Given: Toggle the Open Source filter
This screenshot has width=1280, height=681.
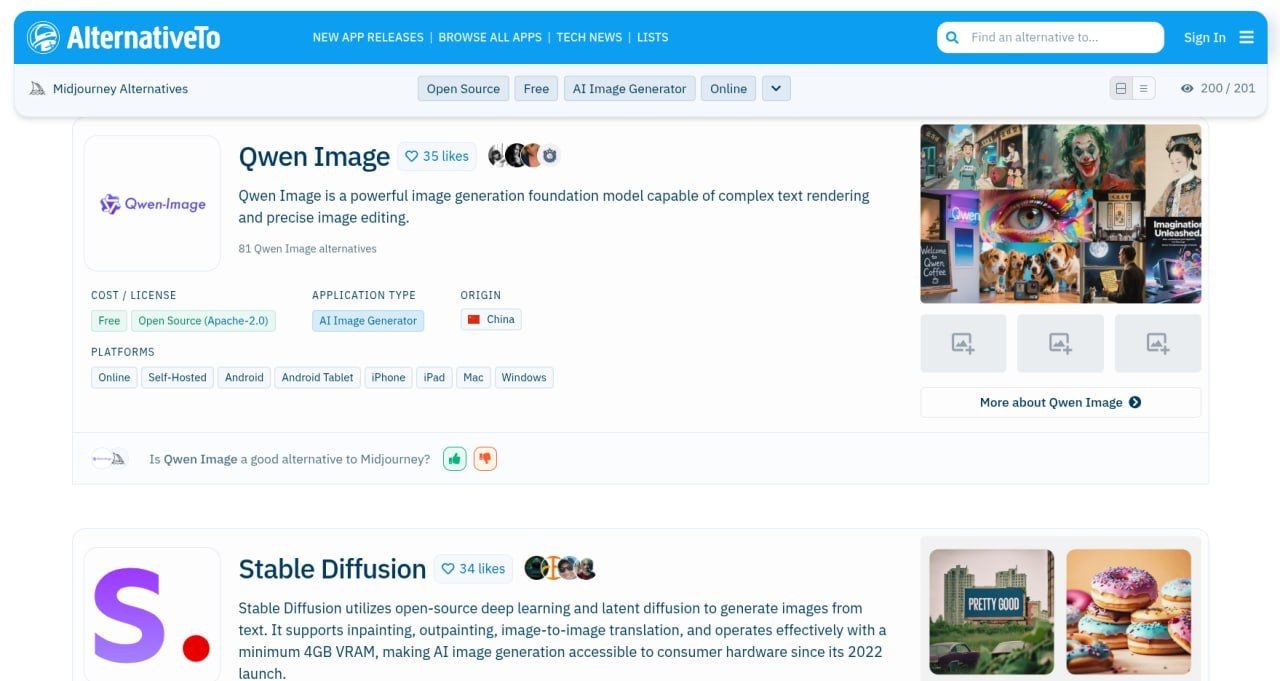Looking at the screenshot, I should point(463,88).
